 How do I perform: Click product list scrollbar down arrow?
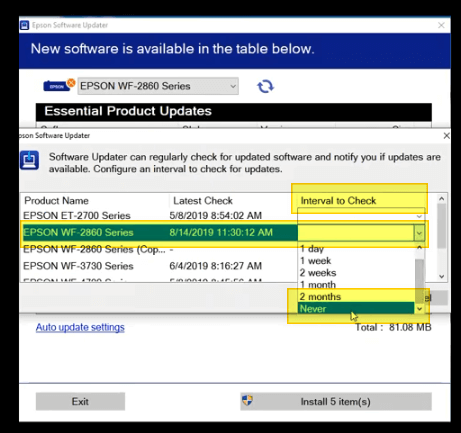442,276
